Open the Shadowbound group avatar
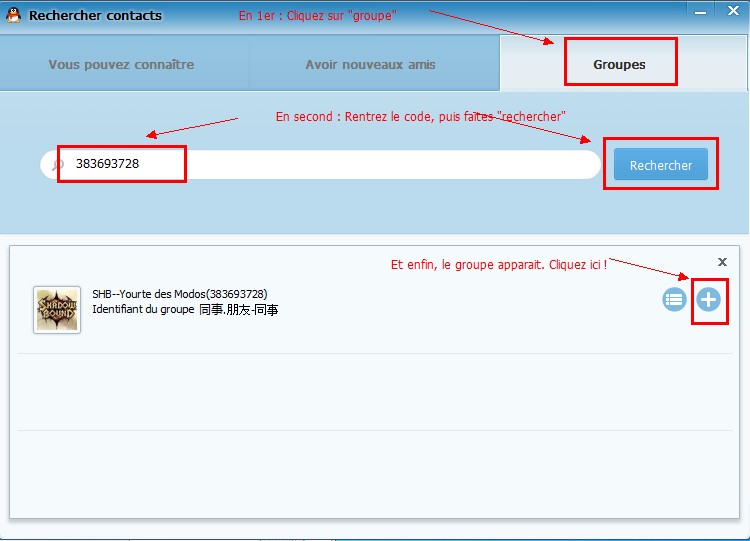The image size is (750, 541). coord(57,309)
